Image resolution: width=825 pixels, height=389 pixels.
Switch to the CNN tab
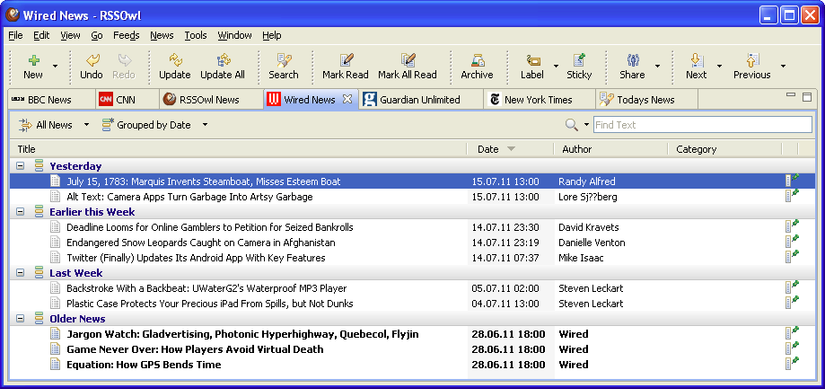point(128,99)
